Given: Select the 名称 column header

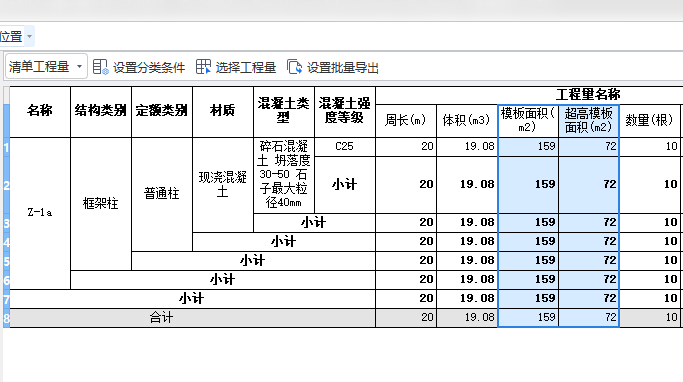Looking at the screenshot, I should click(x=40, y=112).
